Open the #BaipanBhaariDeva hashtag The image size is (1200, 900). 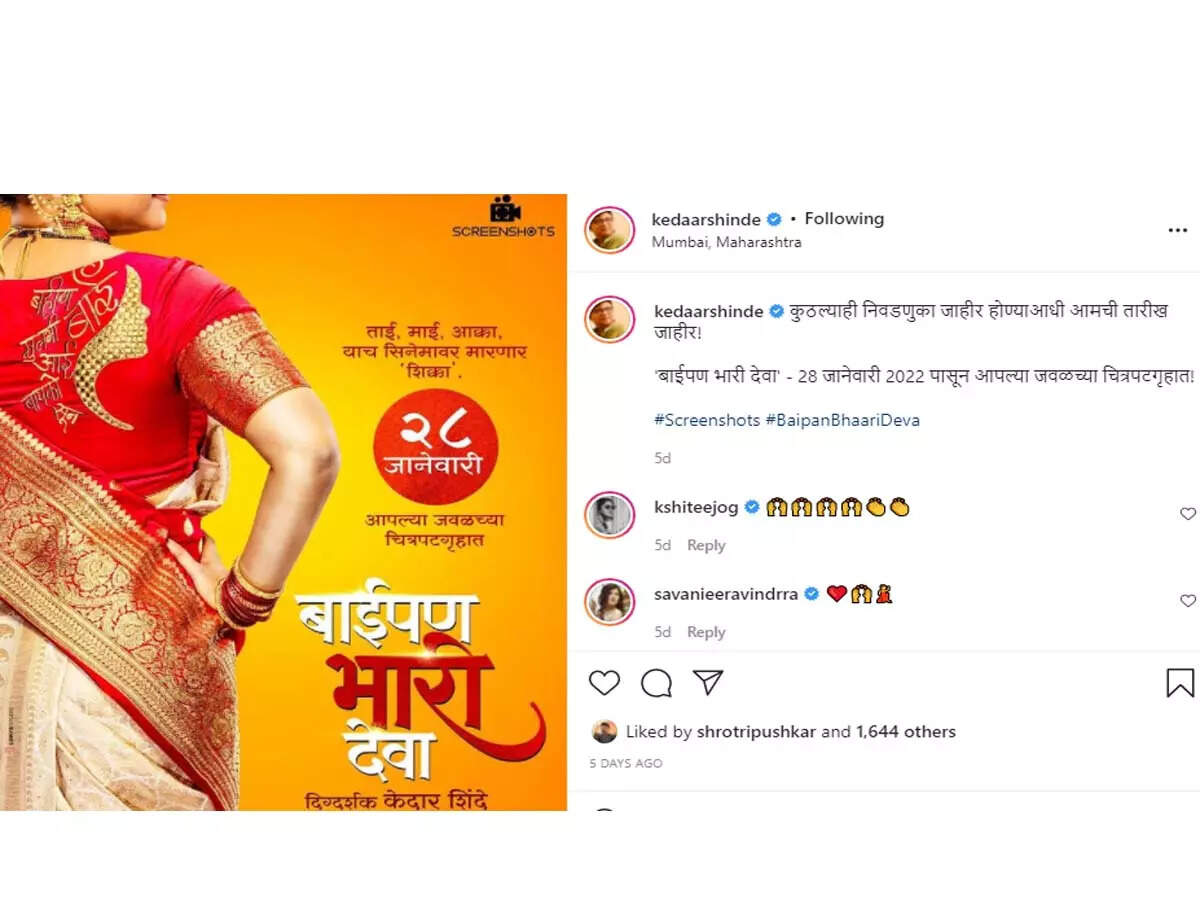(842, 420)
